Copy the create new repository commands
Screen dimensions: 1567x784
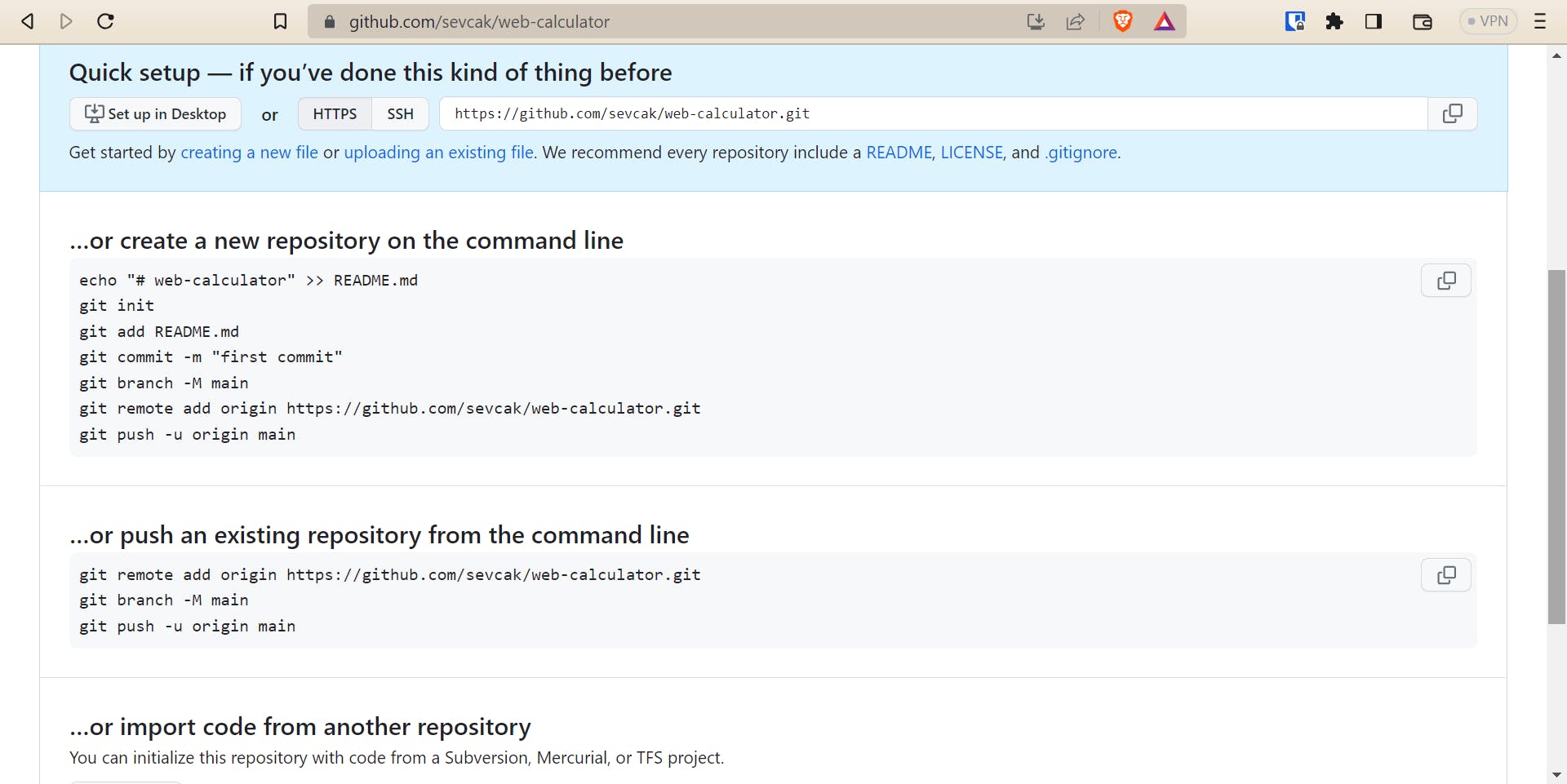1446,281
